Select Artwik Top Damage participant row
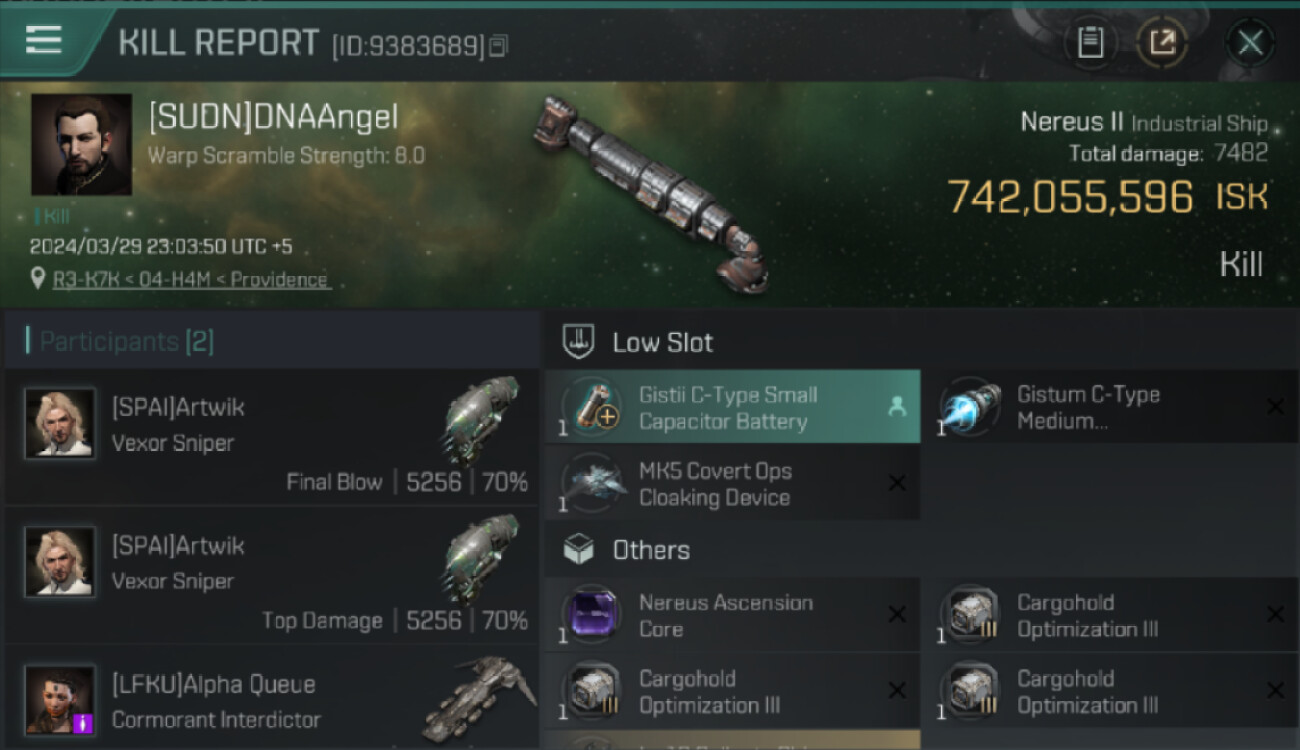Screen dimensions: 1300x750 point(272,575)
